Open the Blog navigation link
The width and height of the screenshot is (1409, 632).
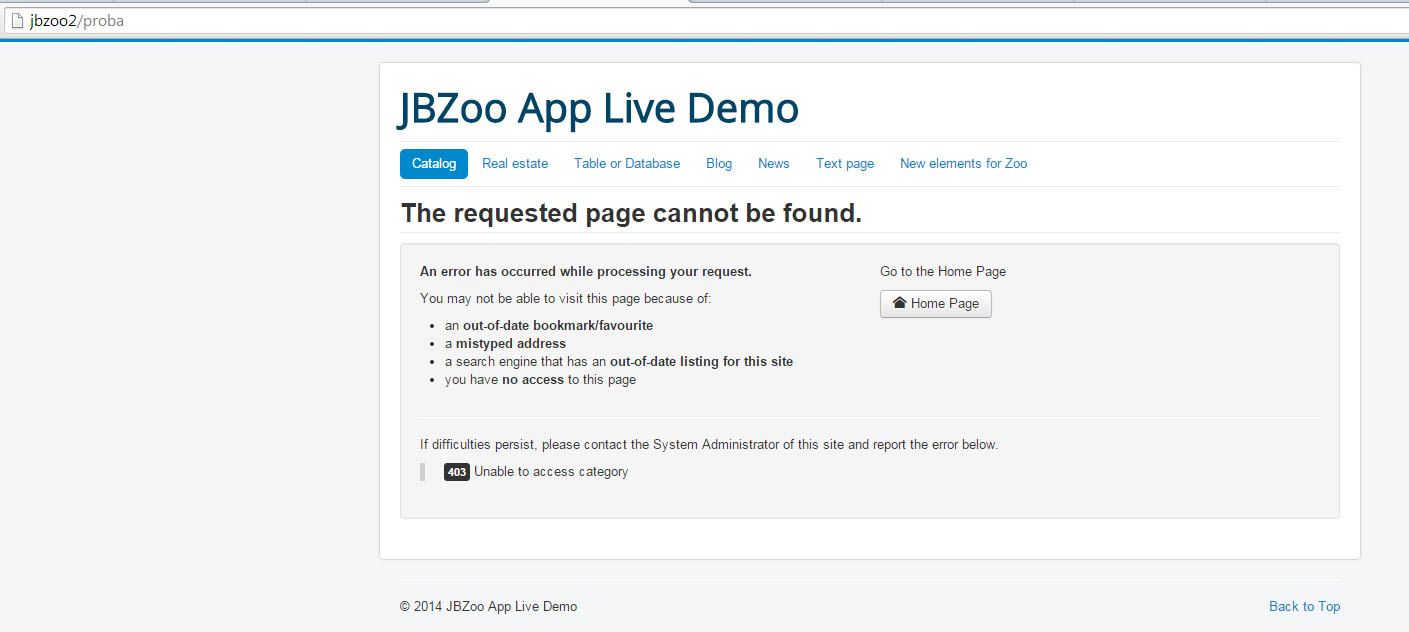pyautogui.click(x=718, y=164)
